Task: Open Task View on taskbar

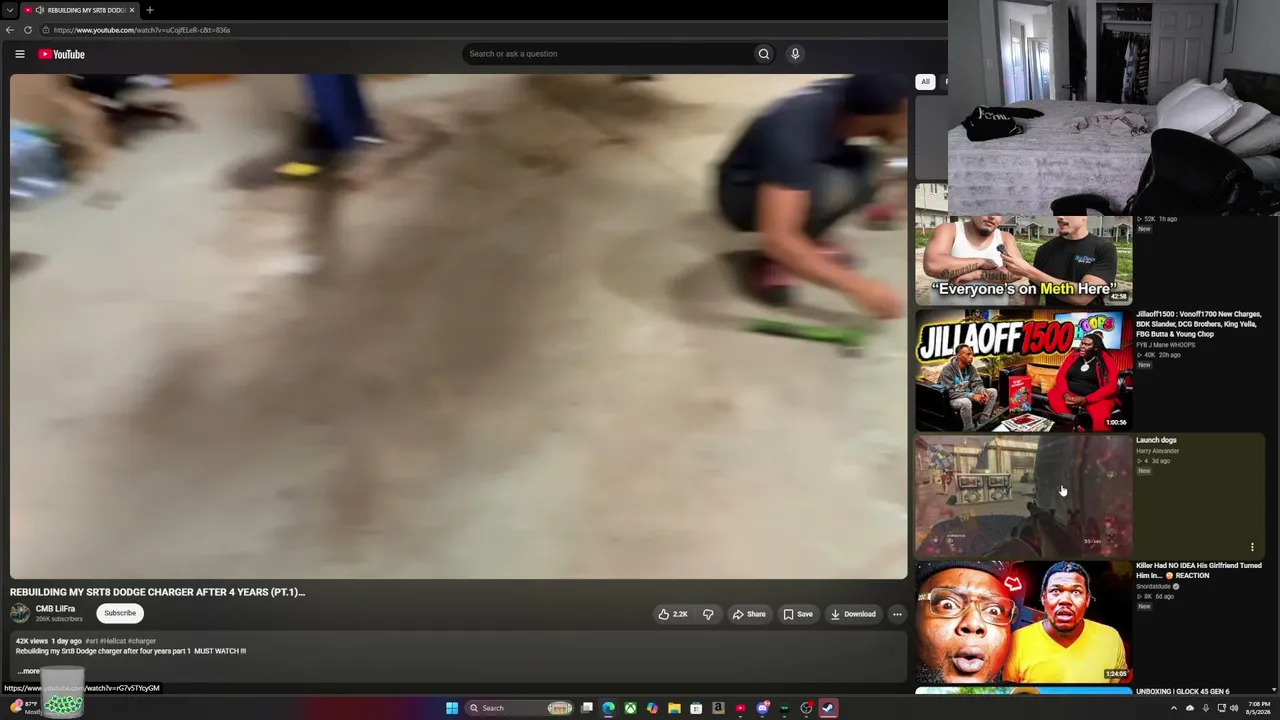Action: coord(587,708)
